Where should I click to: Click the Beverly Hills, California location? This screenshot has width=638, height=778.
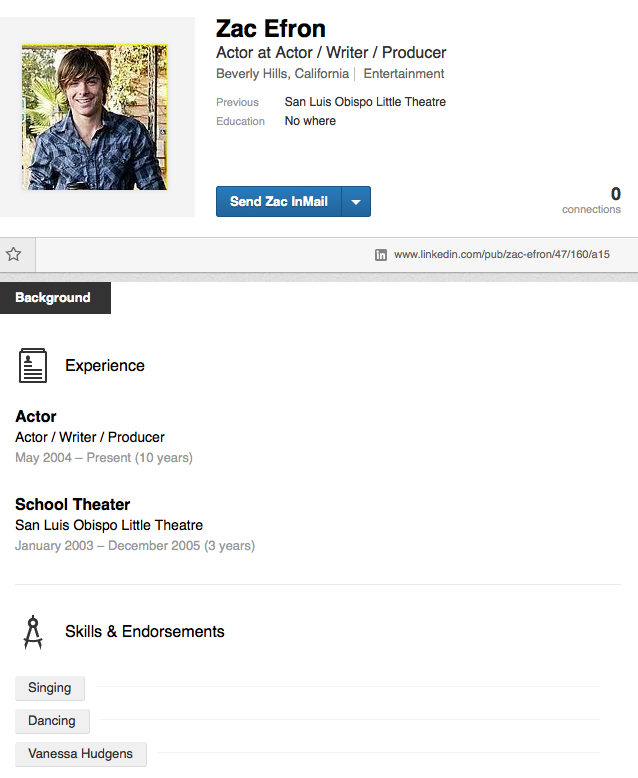[282, 74]
